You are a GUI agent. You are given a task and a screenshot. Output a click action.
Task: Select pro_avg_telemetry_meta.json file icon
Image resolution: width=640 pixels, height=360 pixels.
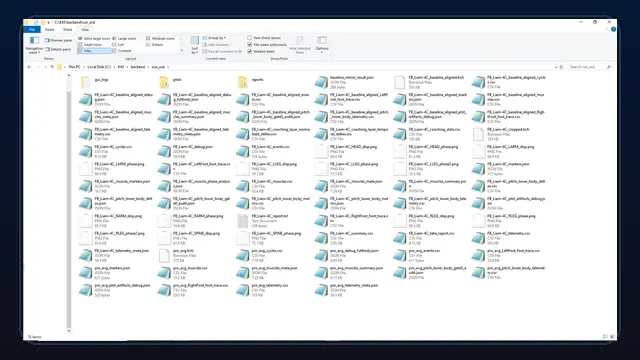click(321, 290)
